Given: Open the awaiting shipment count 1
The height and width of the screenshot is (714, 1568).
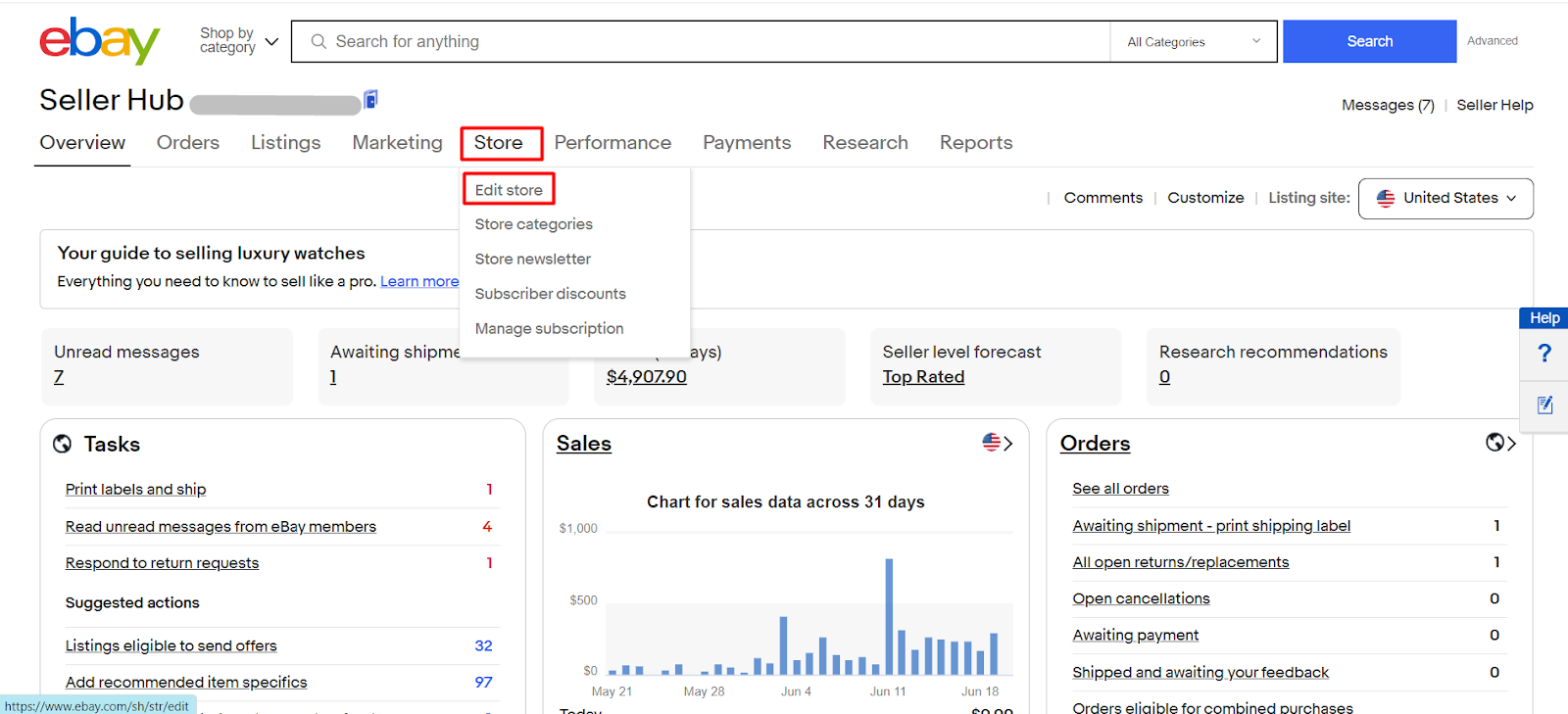Looking at the screenshot, I should pyautogui.click(x=333, y=377).
